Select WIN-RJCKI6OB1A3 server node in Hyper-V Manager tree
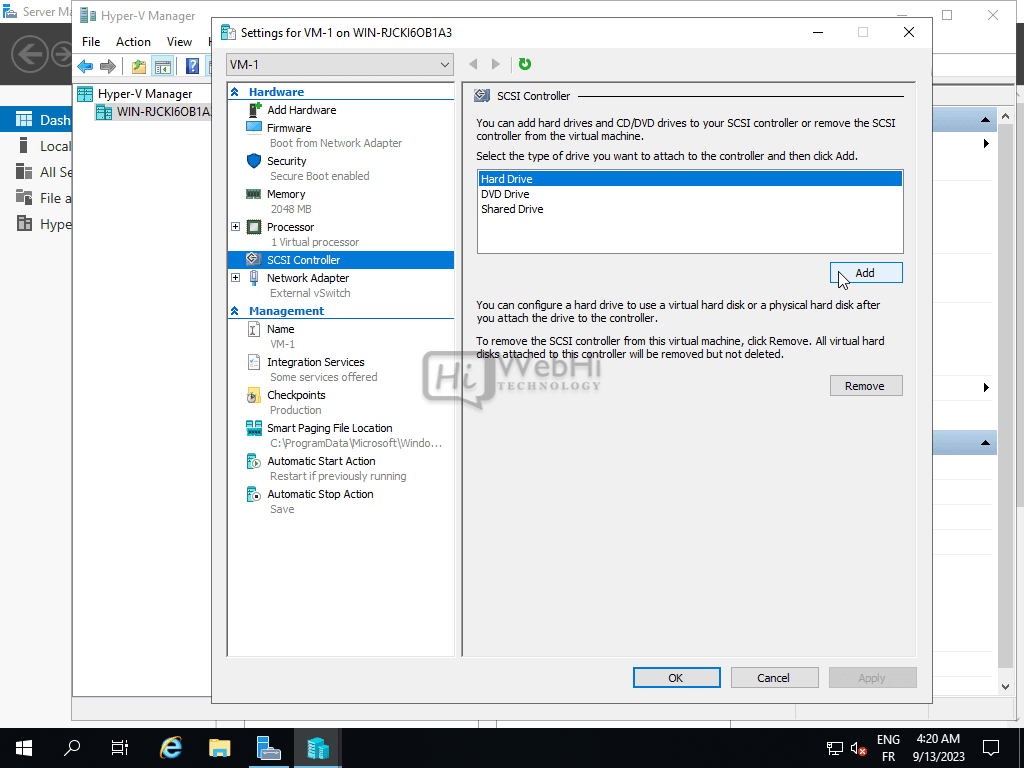 (154, 112)
